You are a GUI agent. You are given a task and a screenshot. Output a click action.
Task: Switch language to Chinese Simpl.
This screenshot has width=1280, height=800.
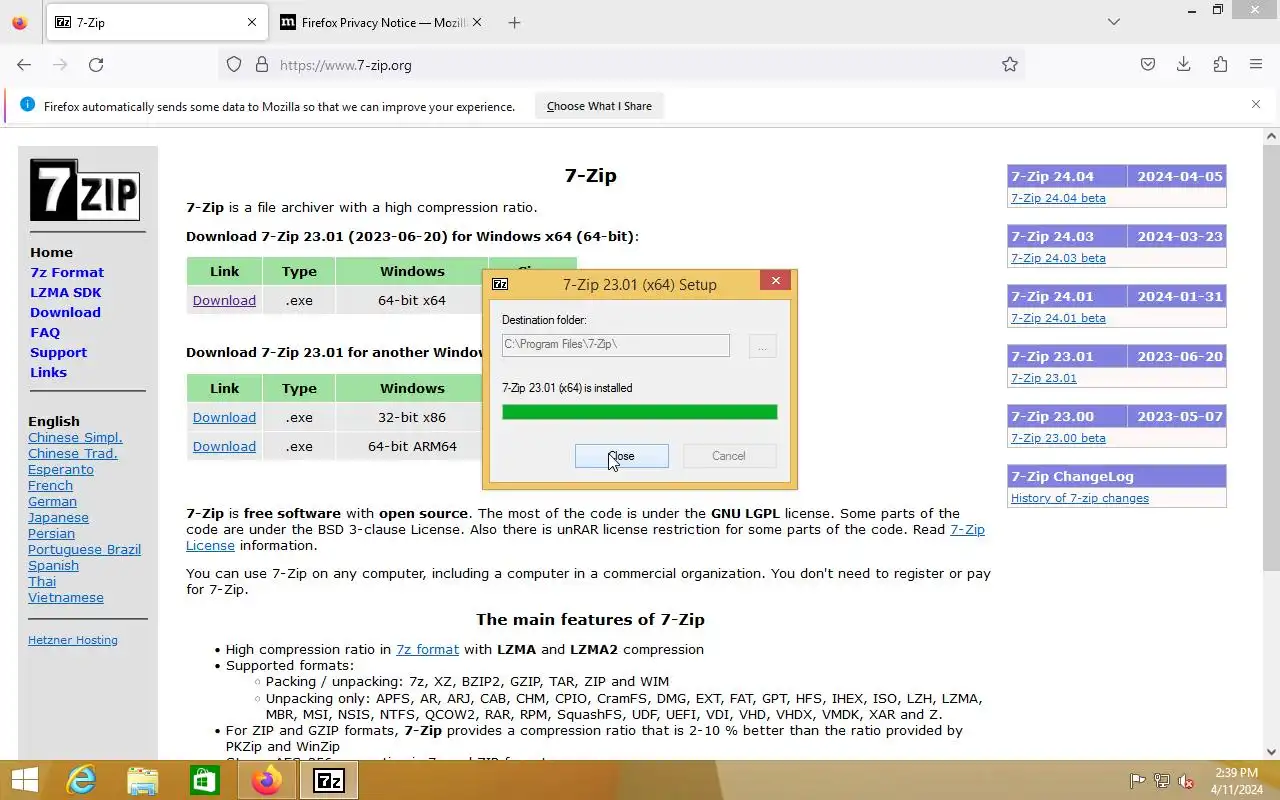[x=75, y=437]
